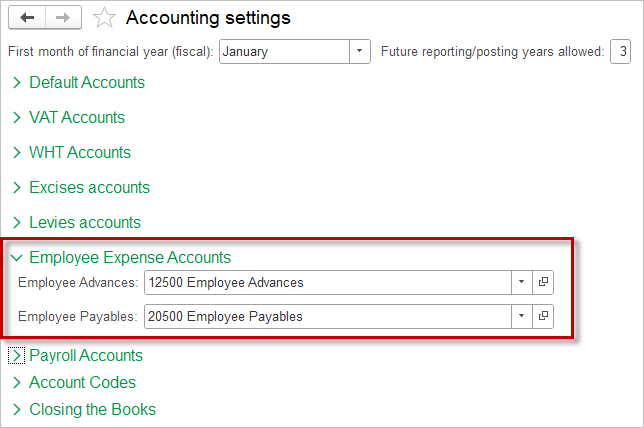Click the forward arrow navigation button
644x428 pixels.
[x=63, y=18]
